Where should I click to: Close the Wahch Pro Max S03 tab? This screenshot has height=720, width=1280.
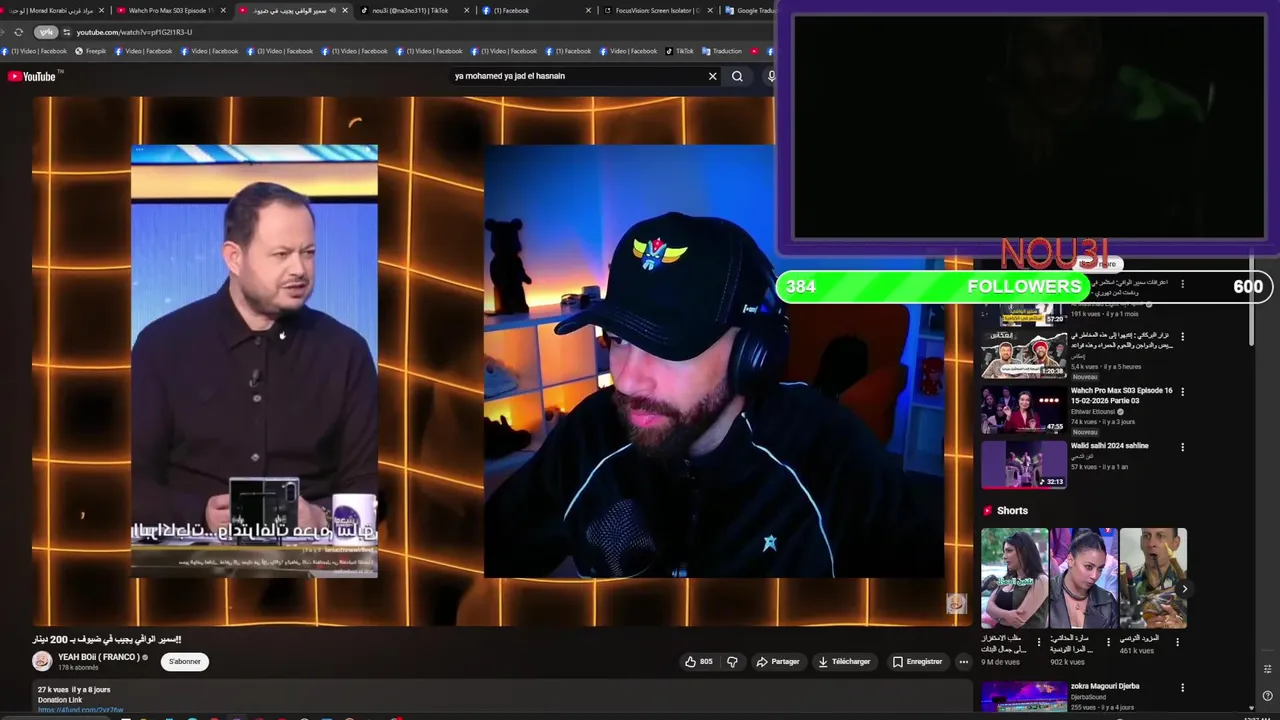223,10
